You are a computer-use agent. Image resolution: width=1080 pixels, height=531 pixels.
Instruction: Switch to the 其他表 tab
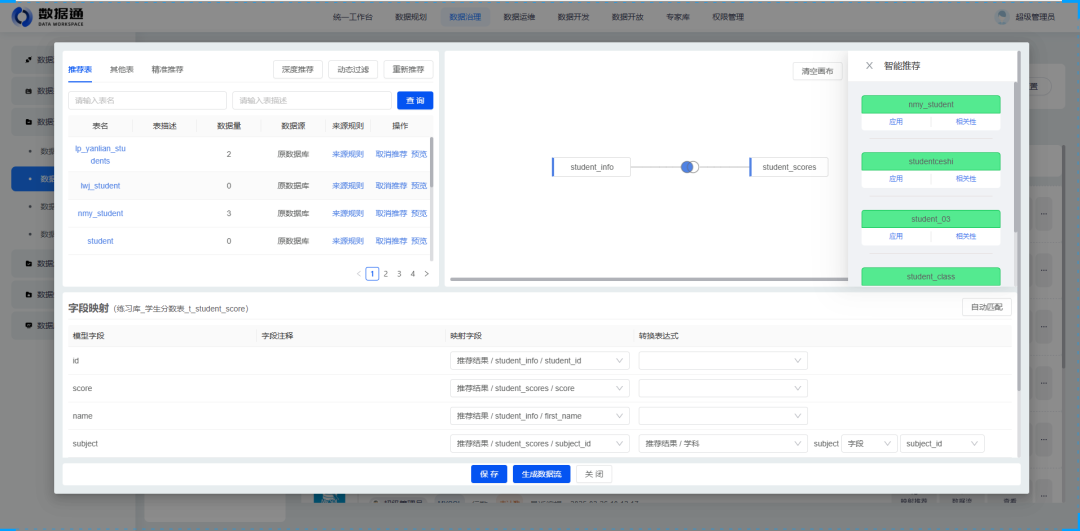(x=122, y=70)
